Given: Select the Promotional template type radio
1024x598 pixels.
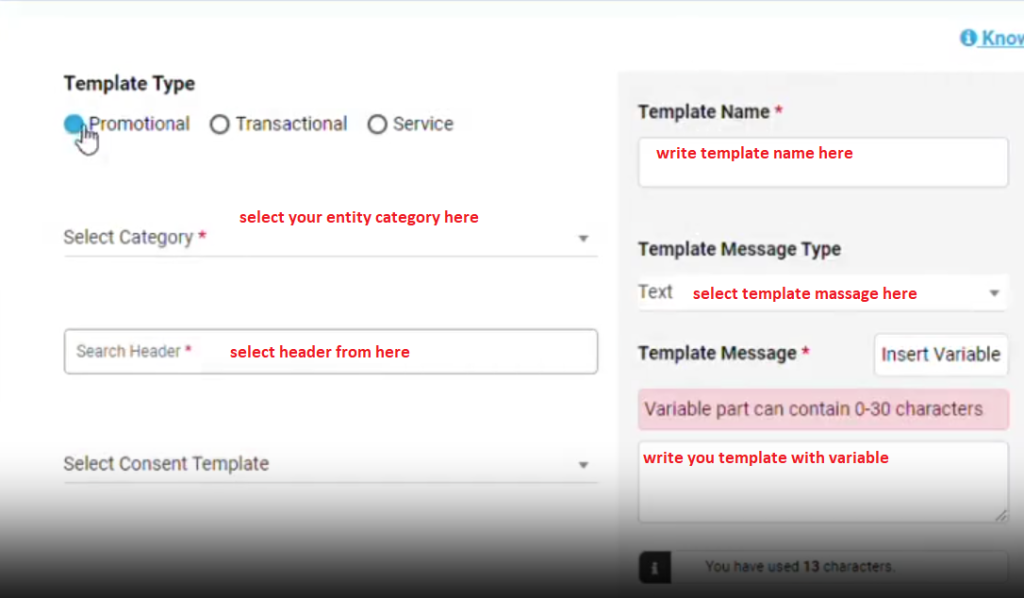Looking at the screenshot, I should [x=74, y=123].
